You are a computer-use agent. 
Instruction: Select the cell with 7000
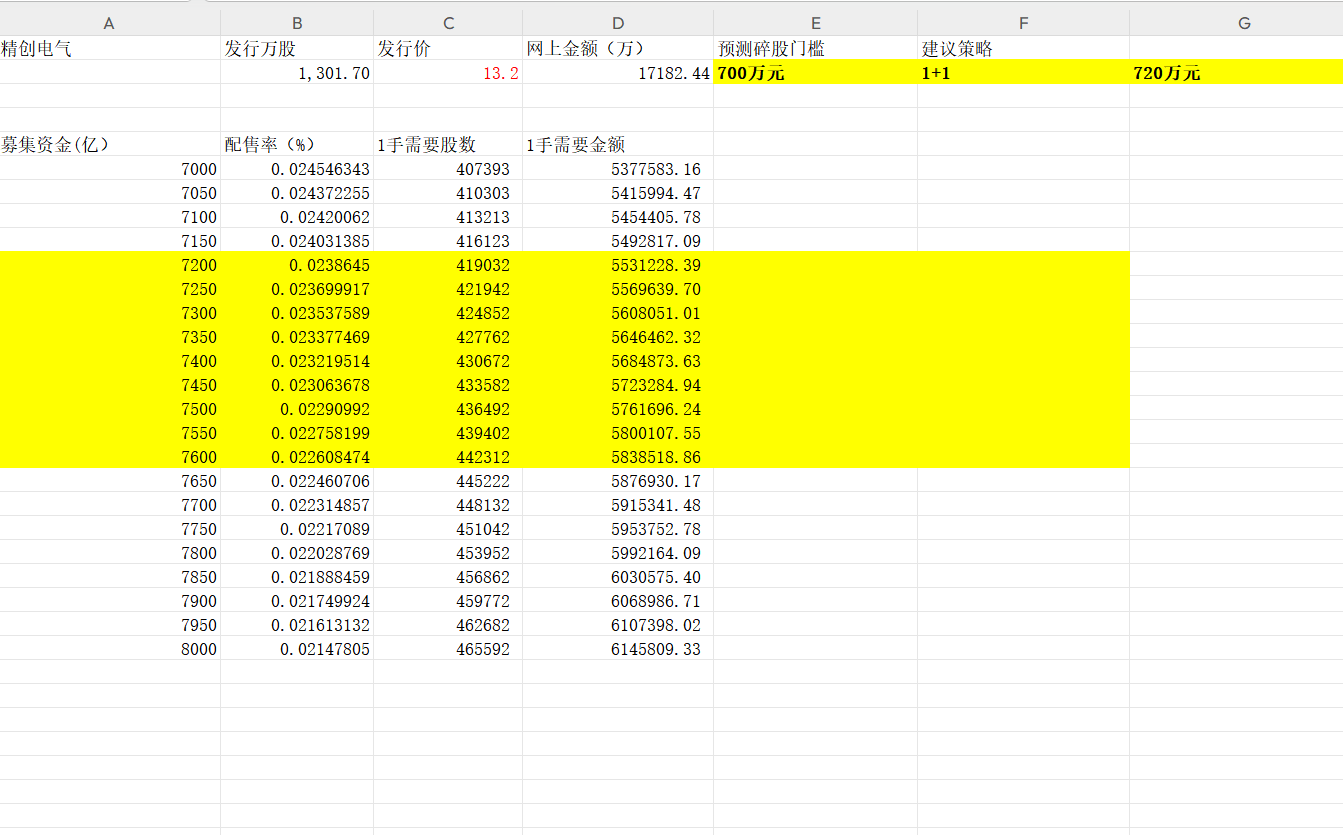click(x=110, y=168)
